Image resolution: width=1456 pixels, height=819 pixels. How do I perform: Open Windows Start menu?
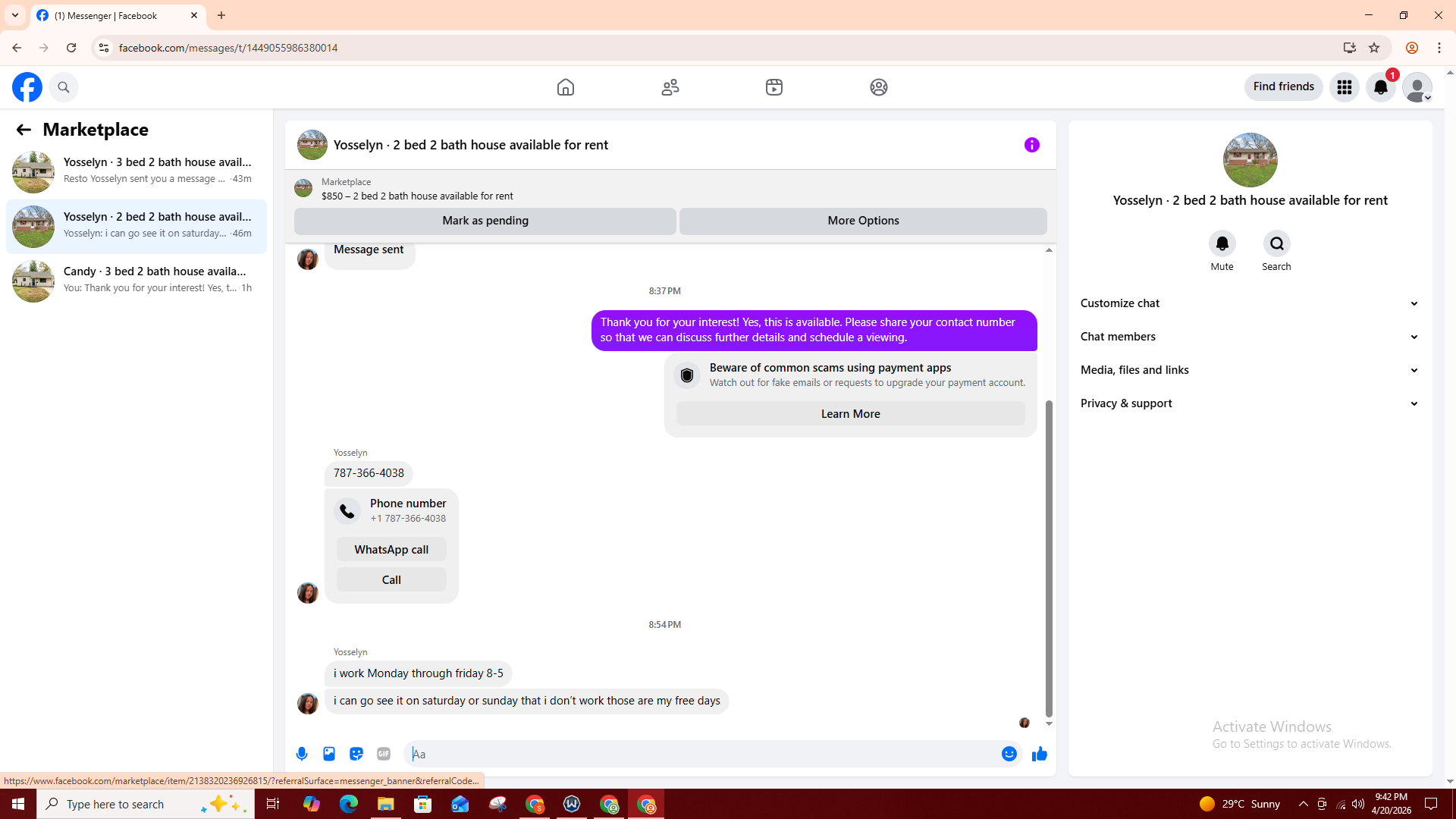[x=18, y=804]
